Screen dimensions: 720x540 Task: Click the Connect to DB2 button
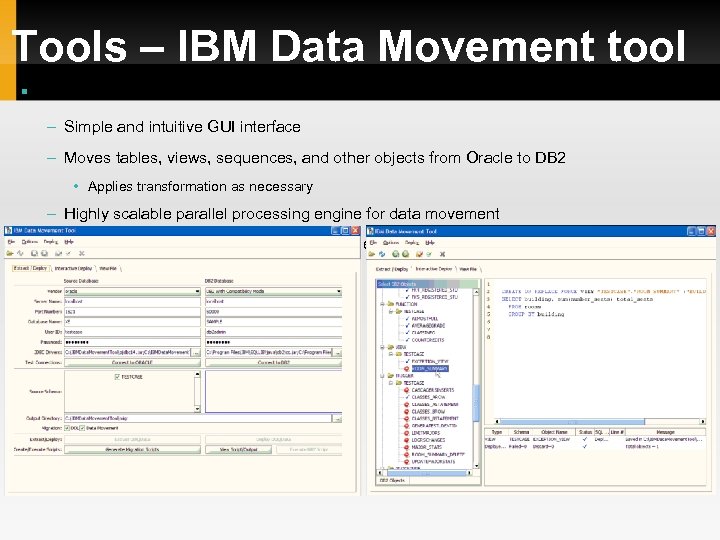[x=274, y=362]
